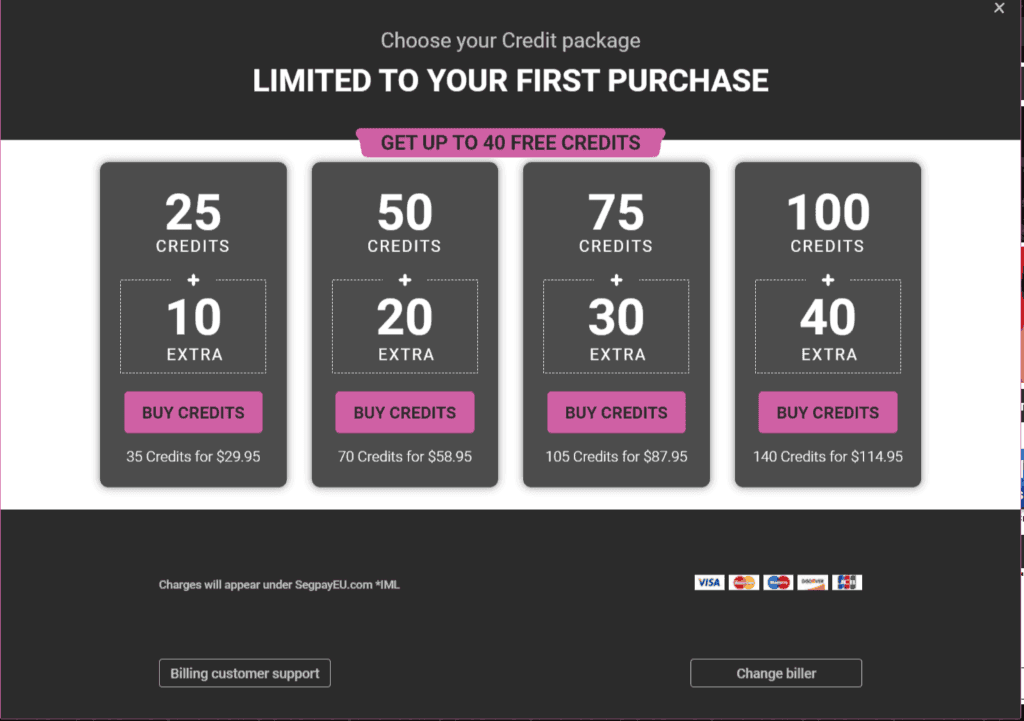The height and width of the screenshot is (721, 1024).
Task: Buy the 100 credits package
Action: tap(828, 412)
